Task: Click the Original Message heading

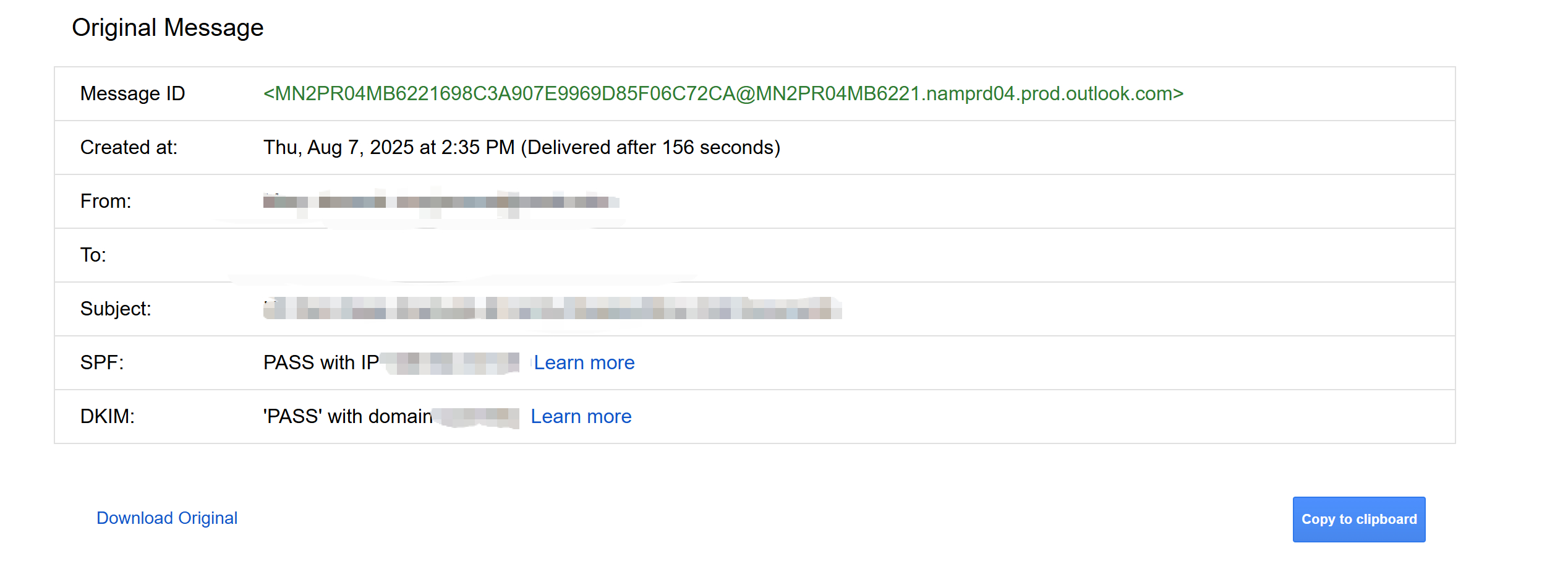Action: [168, 28]
